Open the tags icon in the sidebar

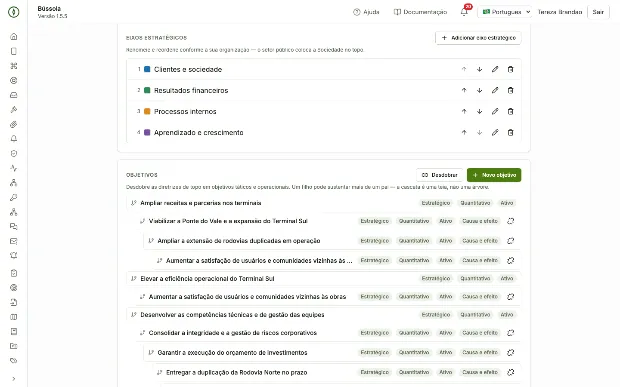point(13,361)
